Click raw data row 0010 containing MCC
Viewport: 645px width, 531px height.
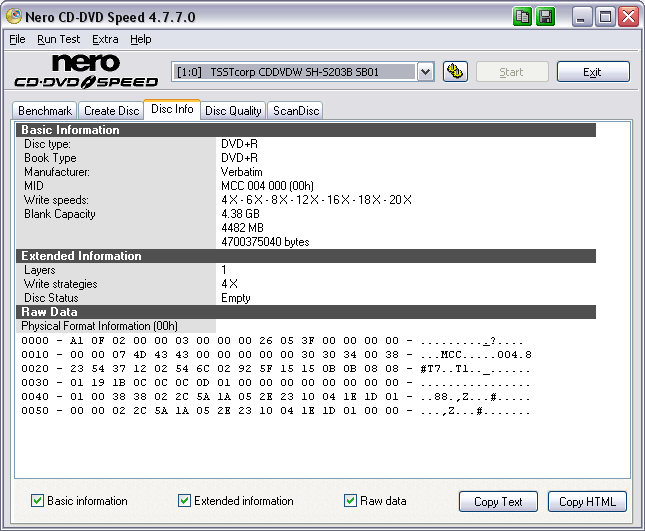coord(276,355)
